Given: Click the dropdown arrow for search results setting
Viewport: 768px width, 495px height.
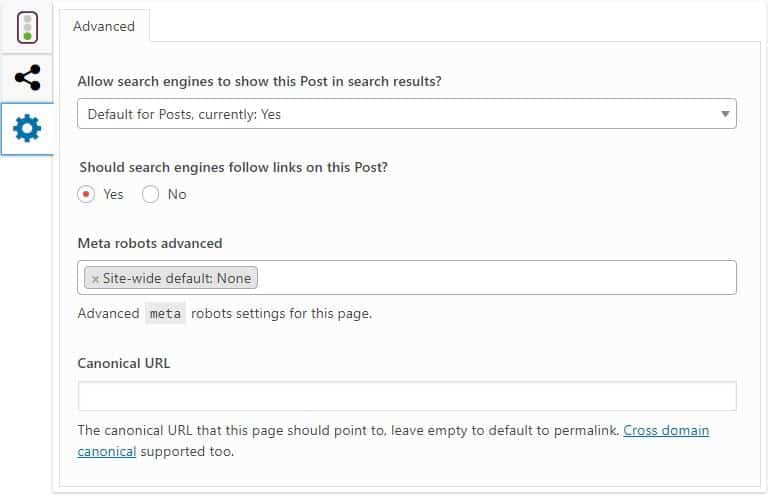Looking at the screenshot, I should click(x=725, y=114).
